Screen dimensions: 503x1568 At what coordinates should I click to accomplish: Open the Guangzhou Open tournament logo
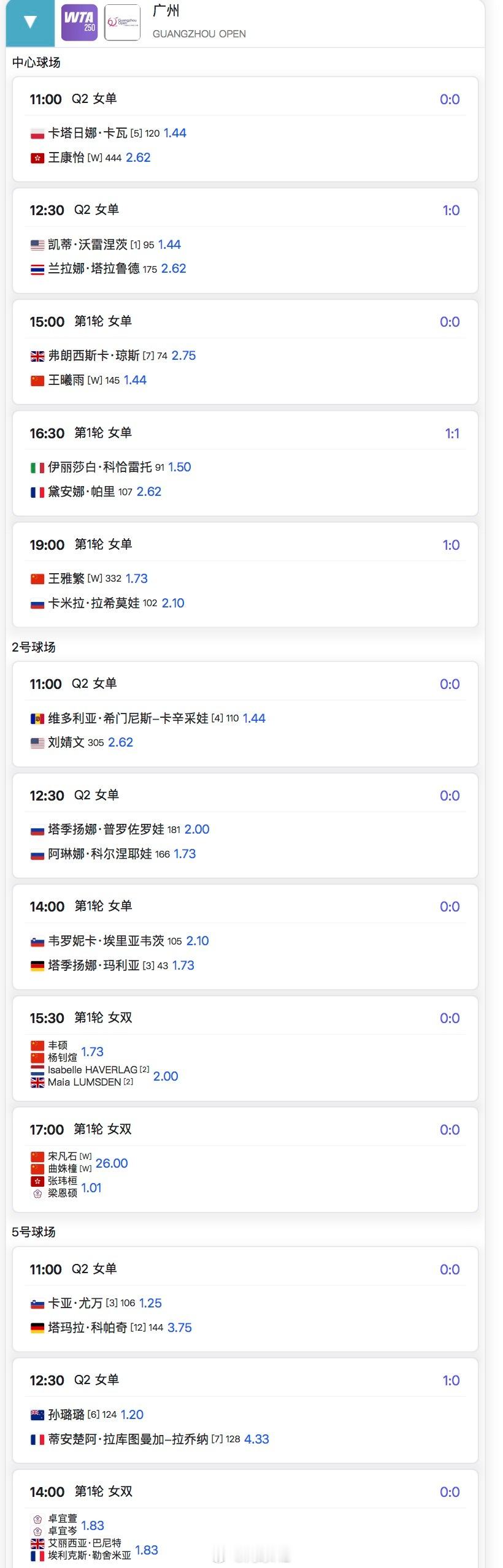pyautogui.click(x=122, y=23)
